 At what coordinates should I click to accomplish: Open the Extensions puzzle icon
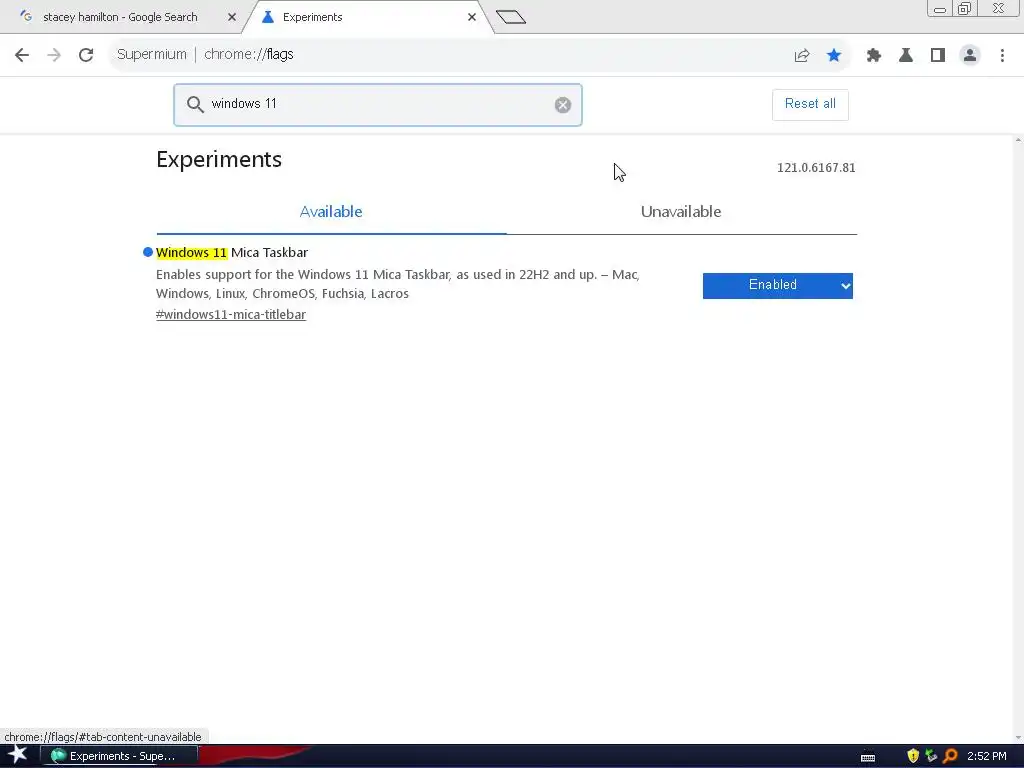tap(874, 56)
